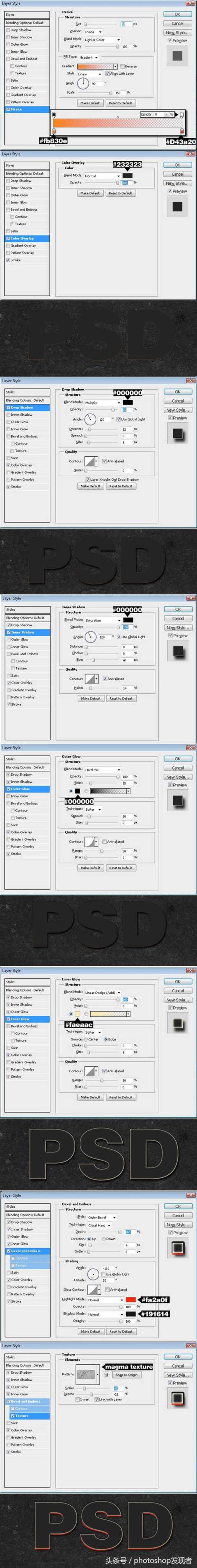Toggle Use Global Light in Drop Shadow dialog

coord(118,419)
